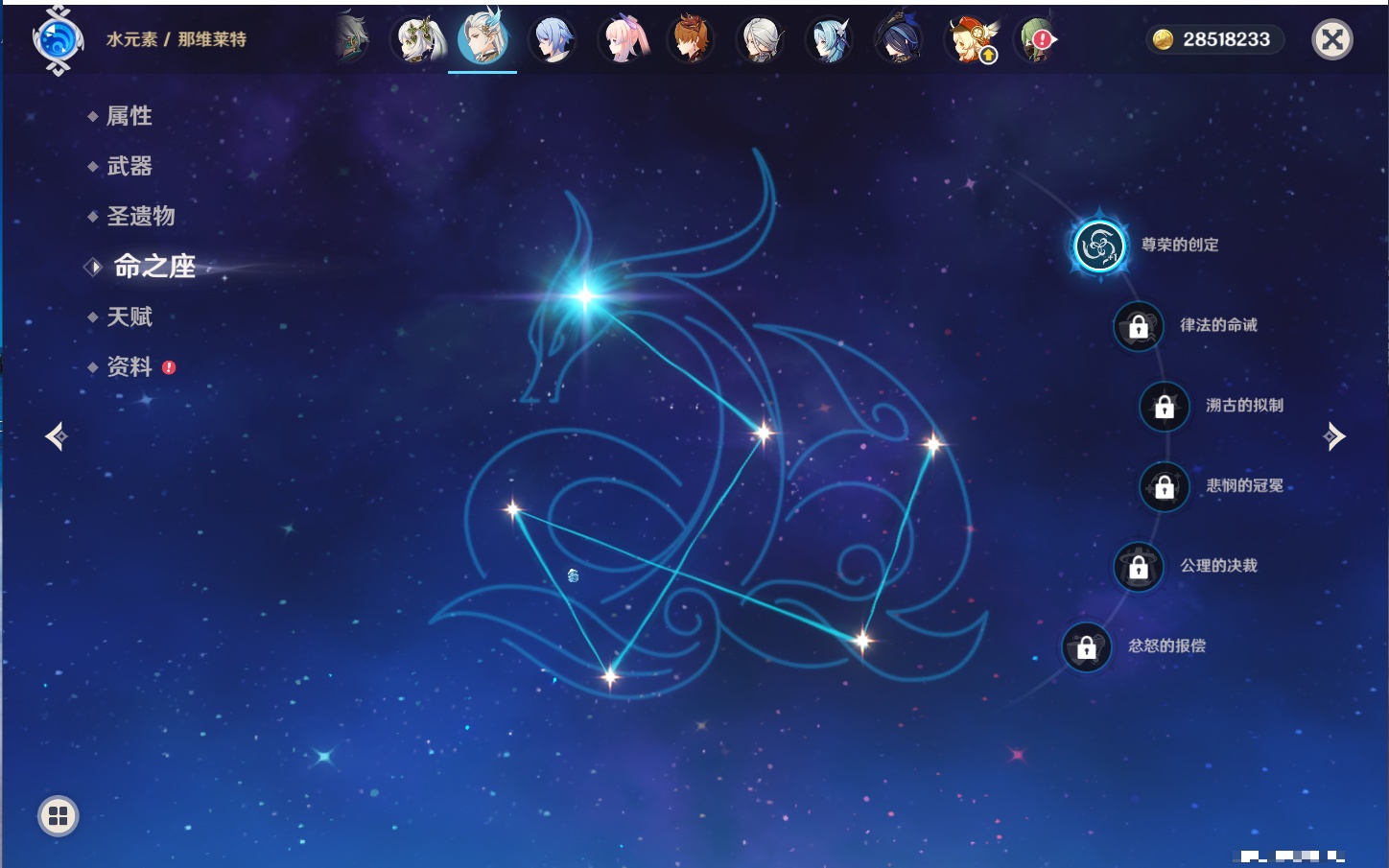Viewport: 1389px width, 868px height.
Task: Select the dark-haired character wearing a hat
Action: 899,39
